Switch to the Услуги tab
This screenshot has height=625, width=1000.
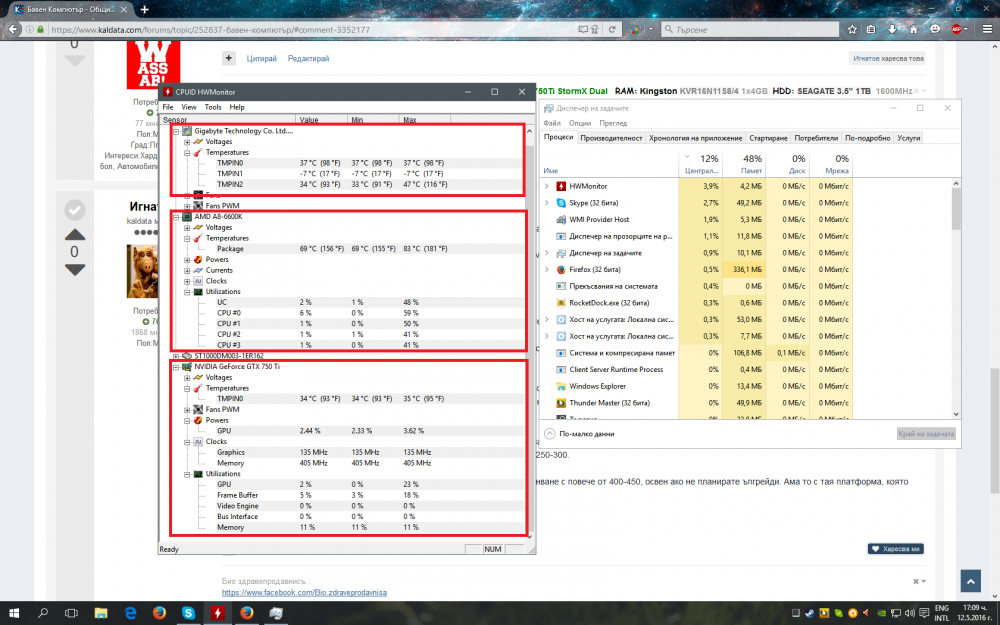[908, 138]
